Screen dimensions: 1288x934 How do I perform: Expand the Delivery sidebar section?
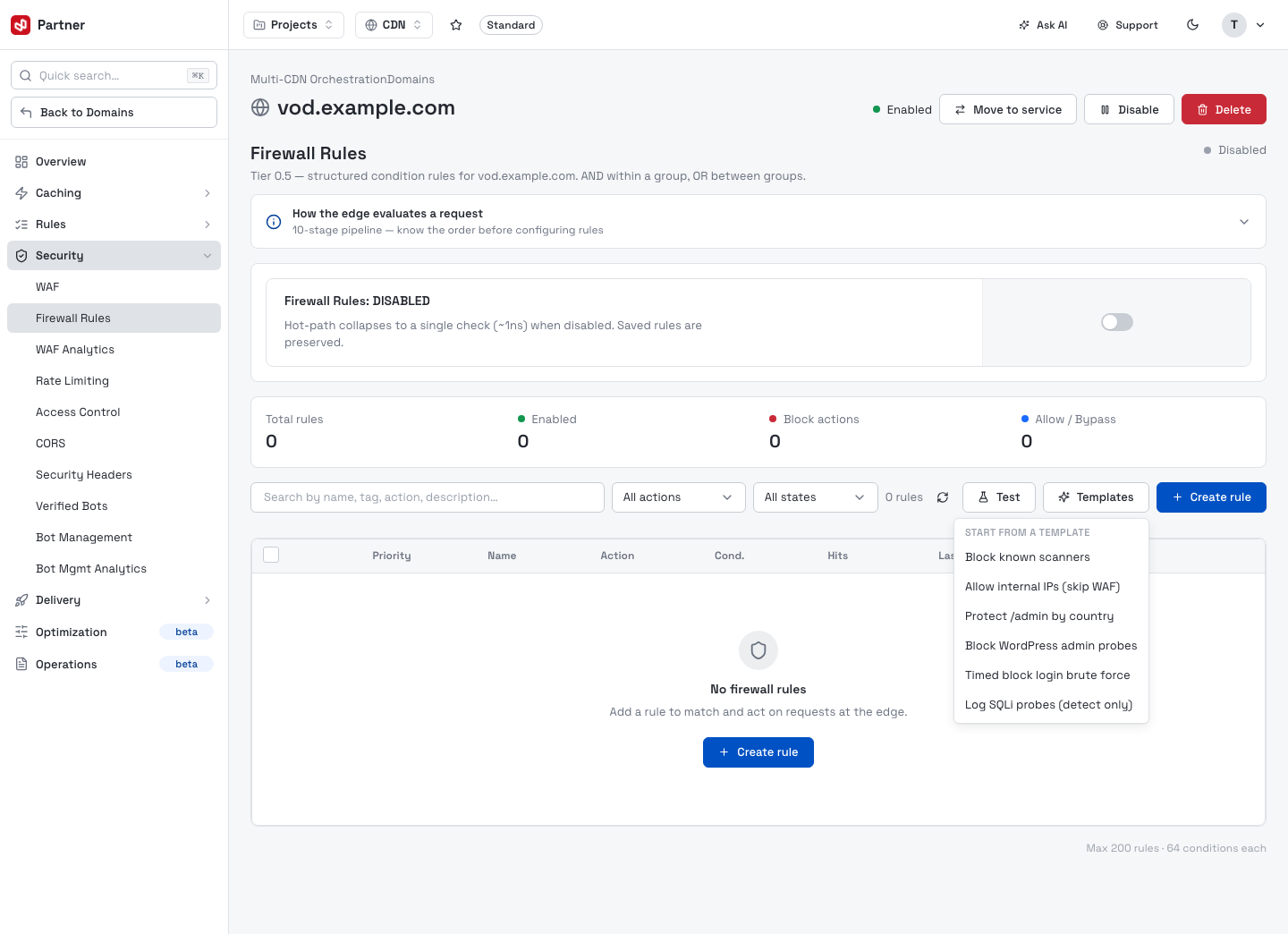[x=208, y=600]
